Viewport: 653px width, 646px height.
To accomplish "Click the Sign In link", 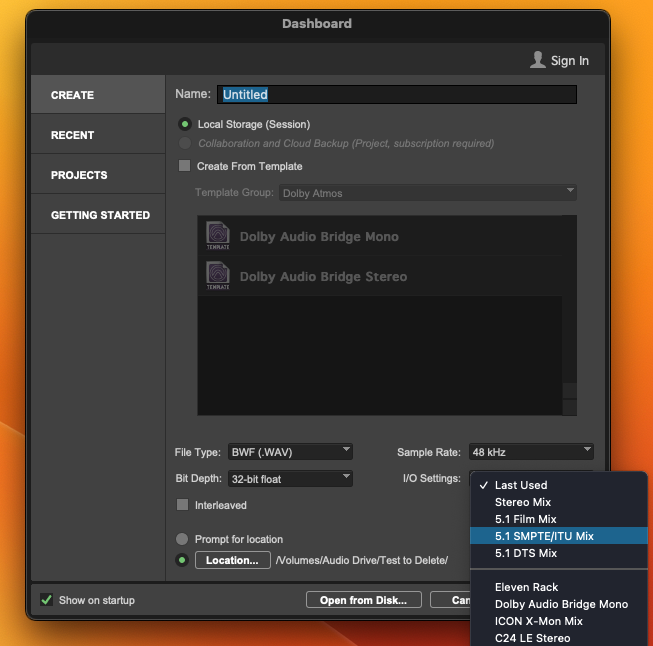I will click(x=569, y=61).
